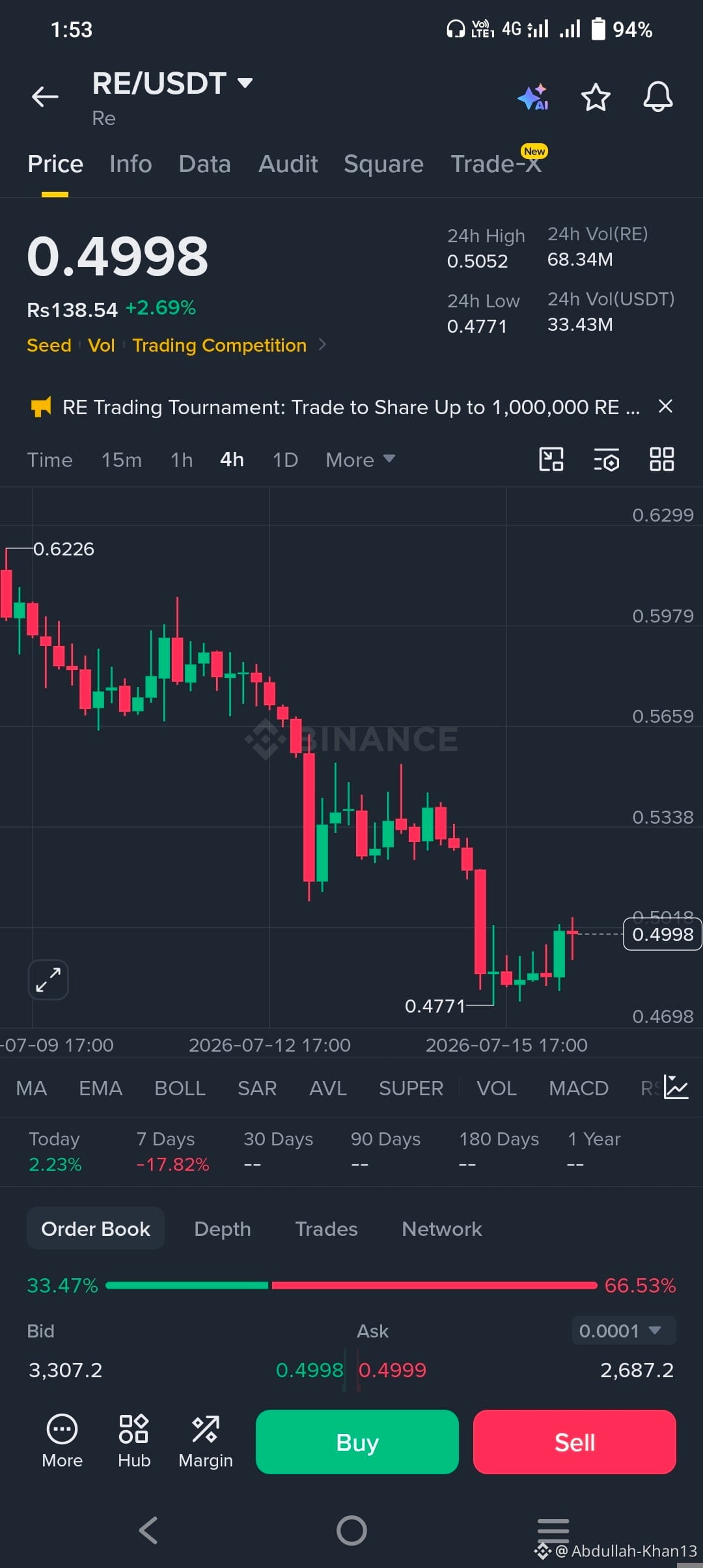Expand chart to fullscreen

[x=48, y=979]
